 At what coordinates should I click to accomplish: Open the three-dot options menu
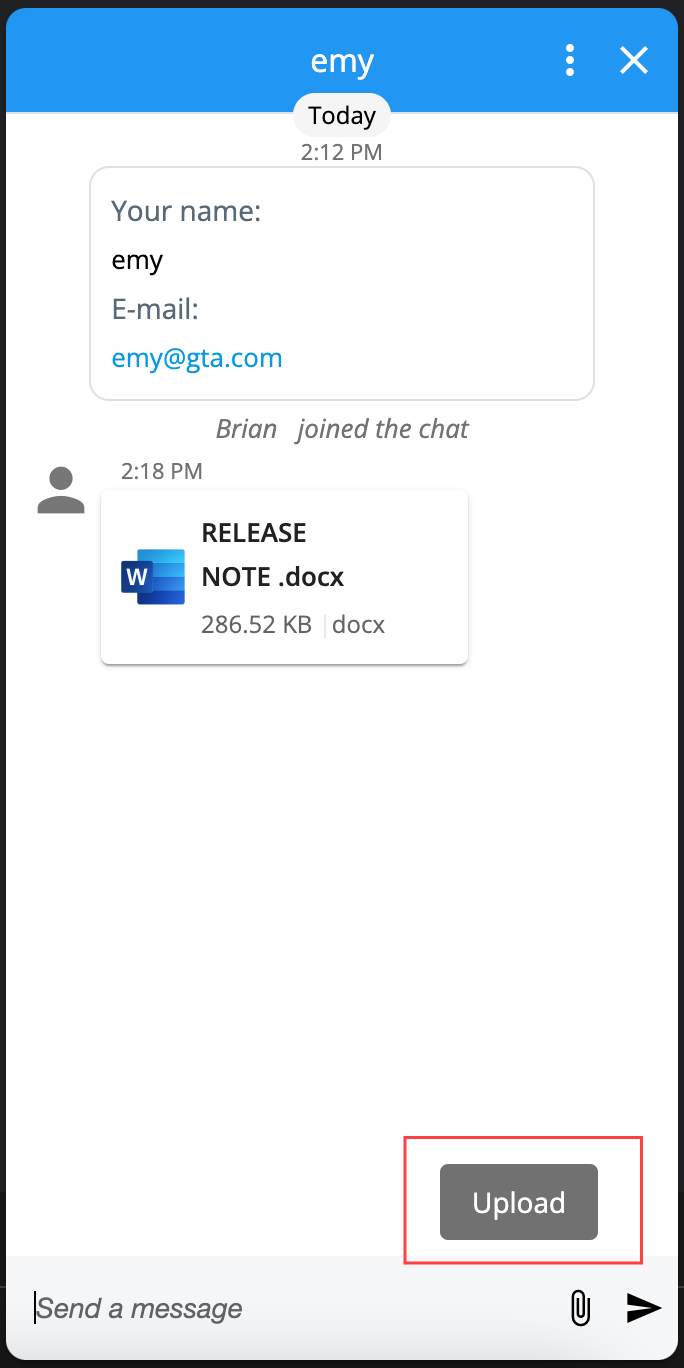click(569, 61)
